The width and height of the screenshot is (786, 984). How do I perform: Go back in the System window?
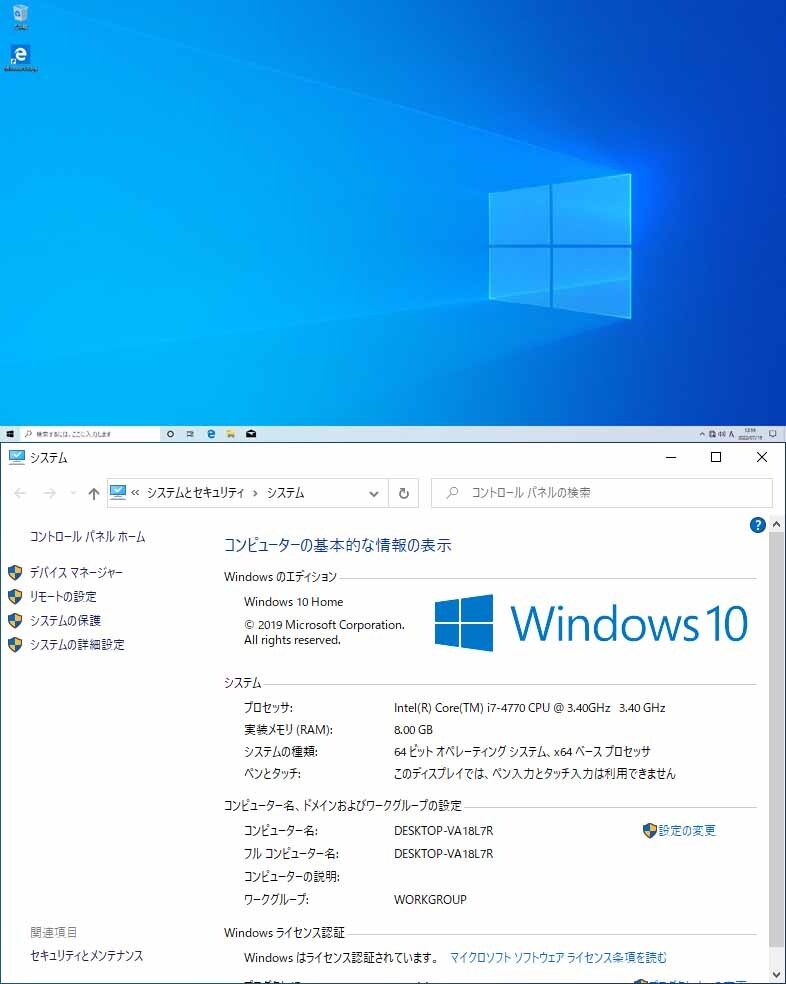click(20, 493)
